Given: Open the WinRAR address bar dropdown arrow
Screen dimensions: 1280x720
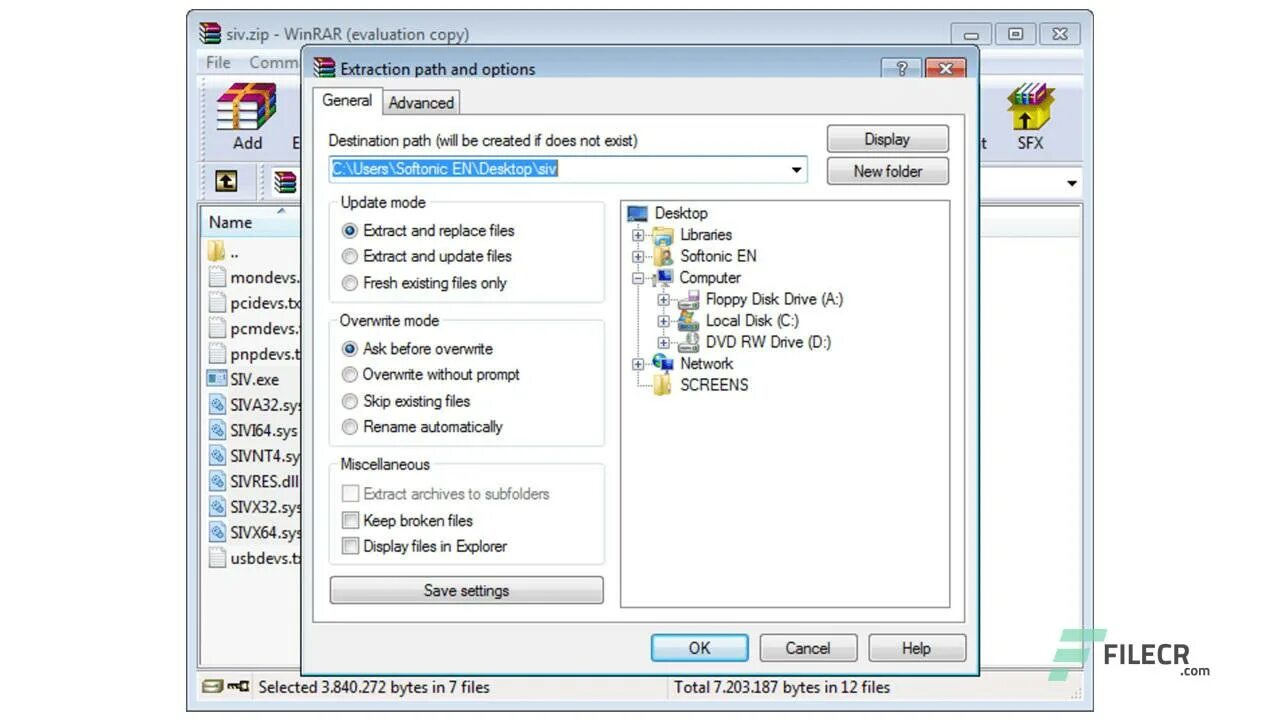Looking at the screenshot, I should tap(1072, 183).
